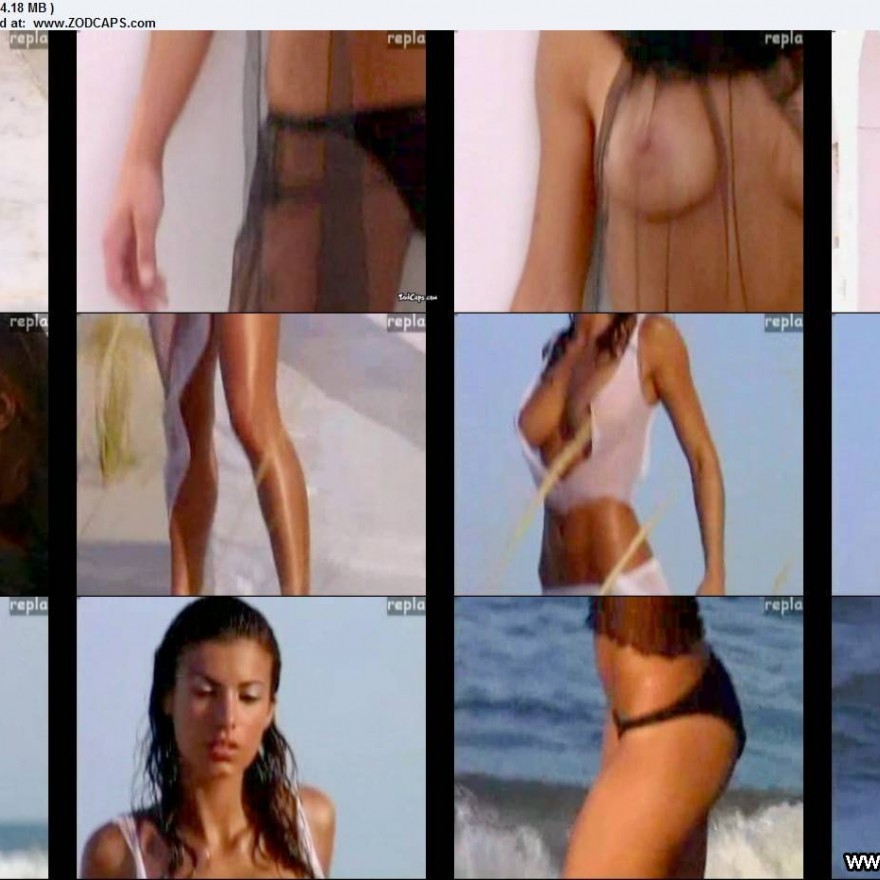Open top row thumbnail beside pink wall
Screen dimensions: 880x880
coord(628,170)
